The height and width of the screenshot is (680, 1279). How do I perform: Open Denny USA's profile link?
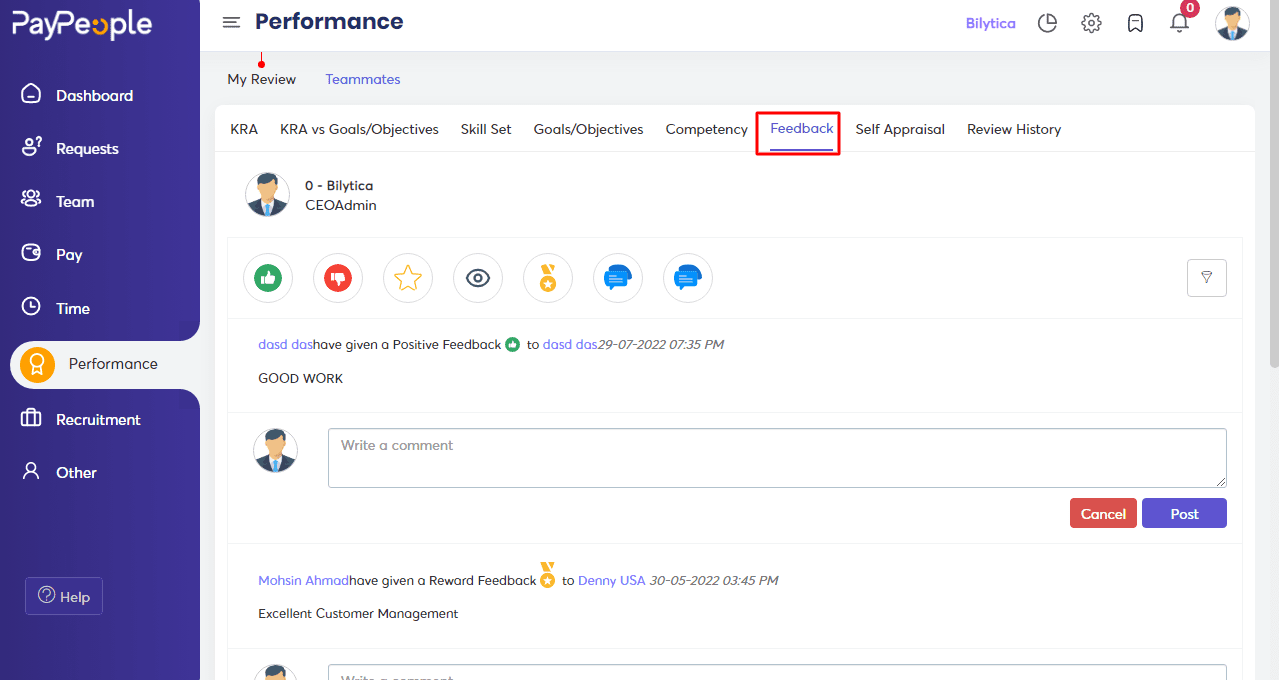pos(612,581)
